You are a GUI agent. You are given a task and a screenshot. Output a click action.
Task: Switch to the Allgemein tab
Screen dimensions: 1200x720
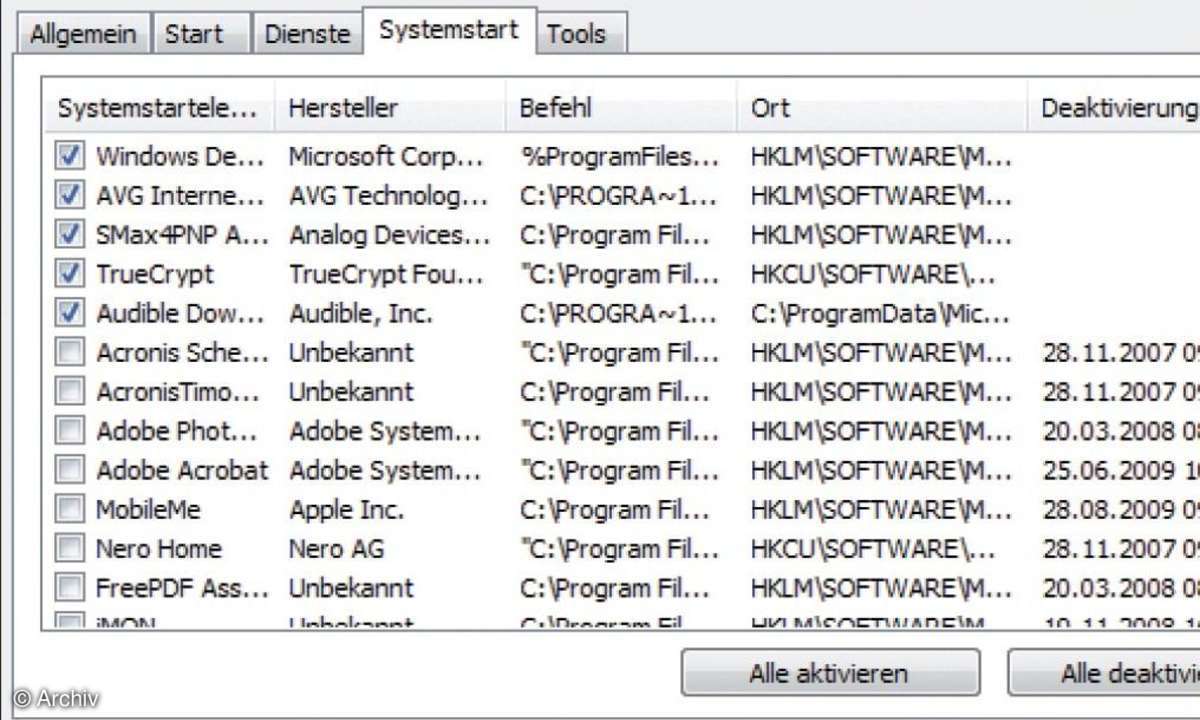[x=83, y=34]
